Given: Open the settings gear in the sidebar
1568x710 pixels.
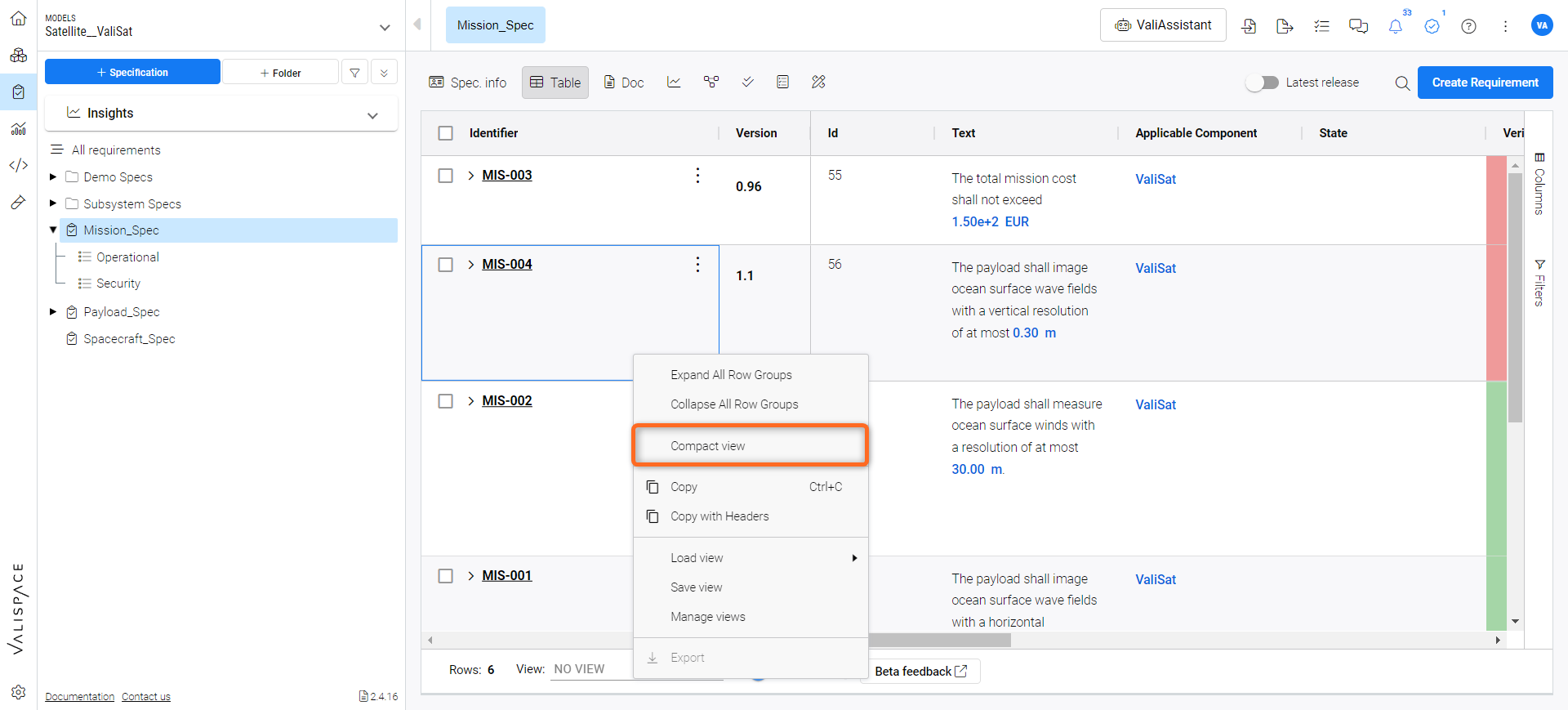Looking at the screenshot, I should [x=18, y=692].
